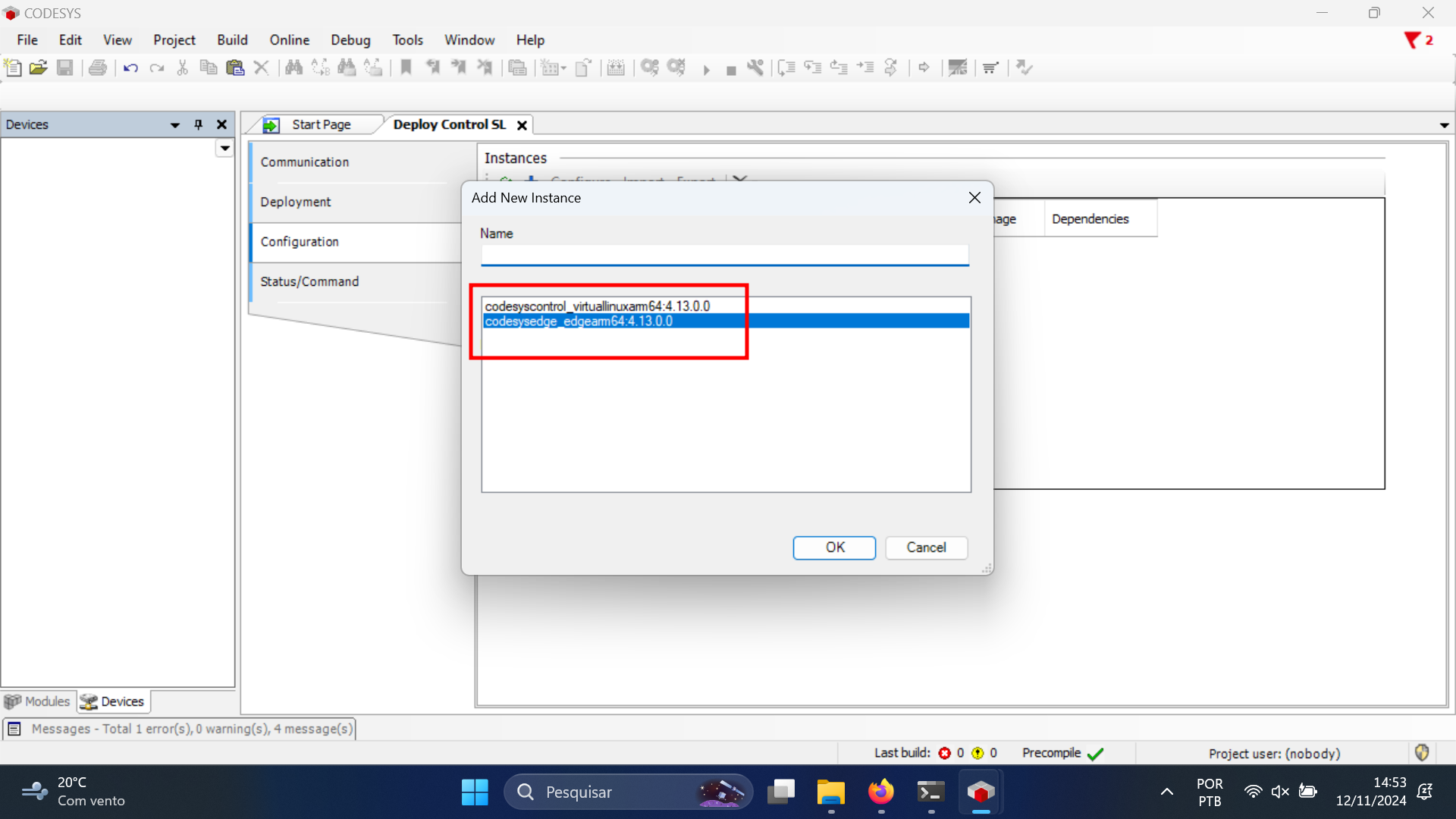Click the Step Out debug icon
Viewport: 1456px width, 819px height.
839,67
